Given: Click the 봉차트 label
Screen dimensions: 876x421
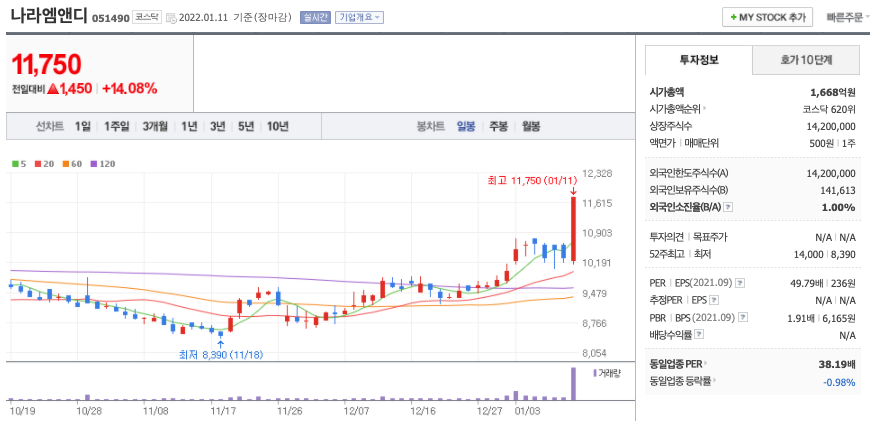Looking at the screenshot, I should 431,126.
